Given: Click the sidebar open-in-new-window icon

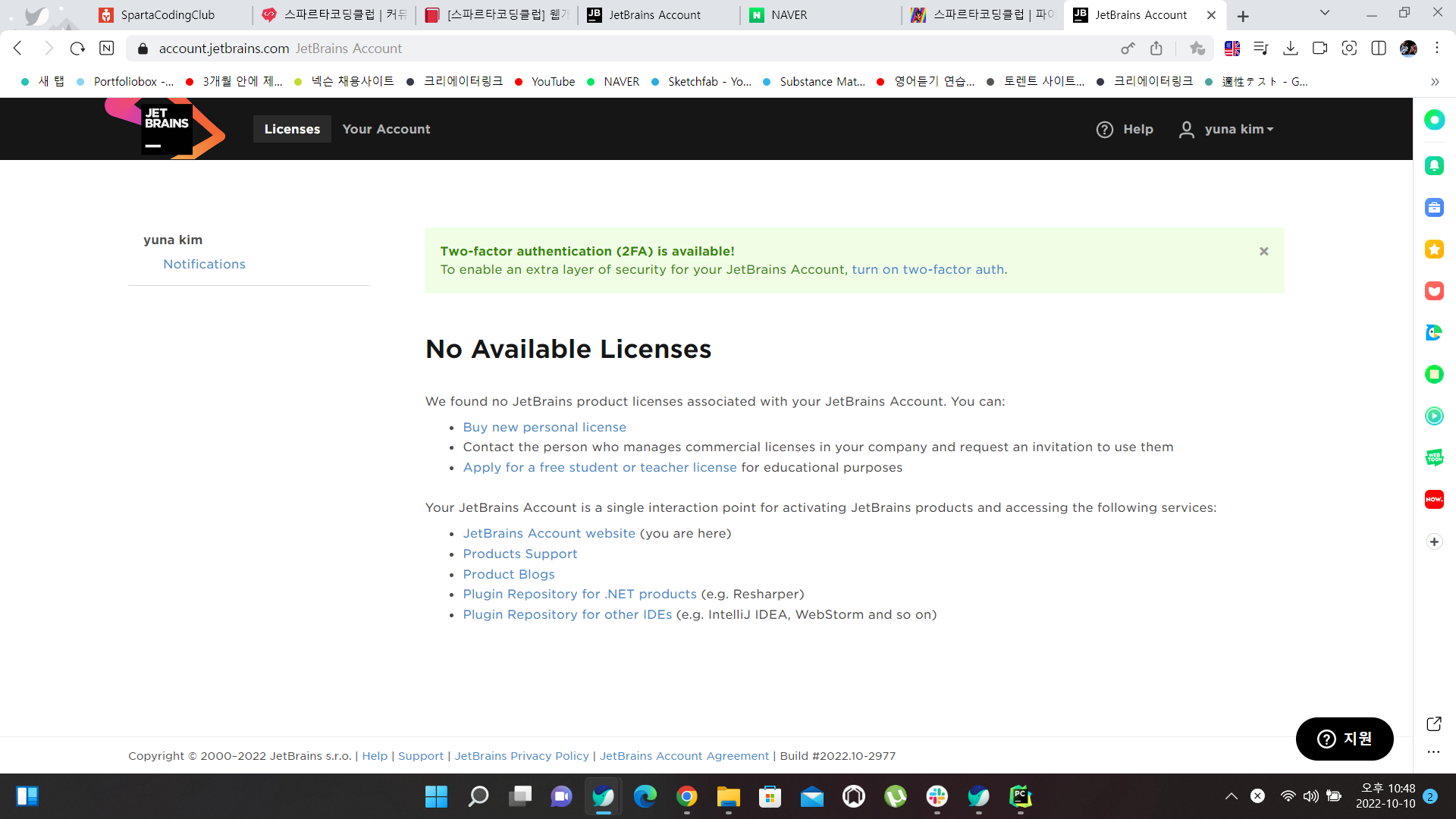Looking at the screenshot, I should pos(1434,723).
